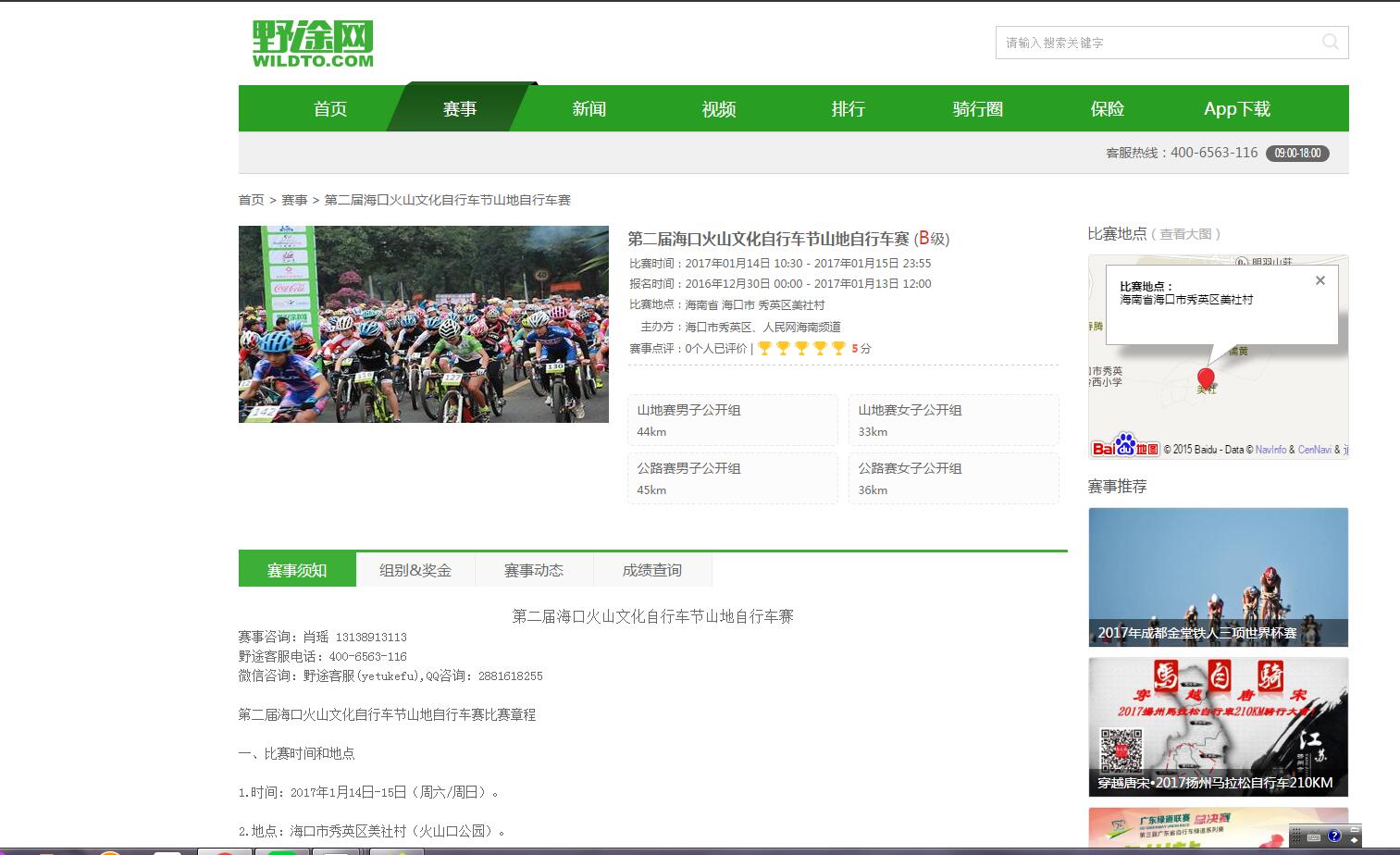Switch to the 赛事须知 tab
The image size is (1400, 855).
click(297, 570)
